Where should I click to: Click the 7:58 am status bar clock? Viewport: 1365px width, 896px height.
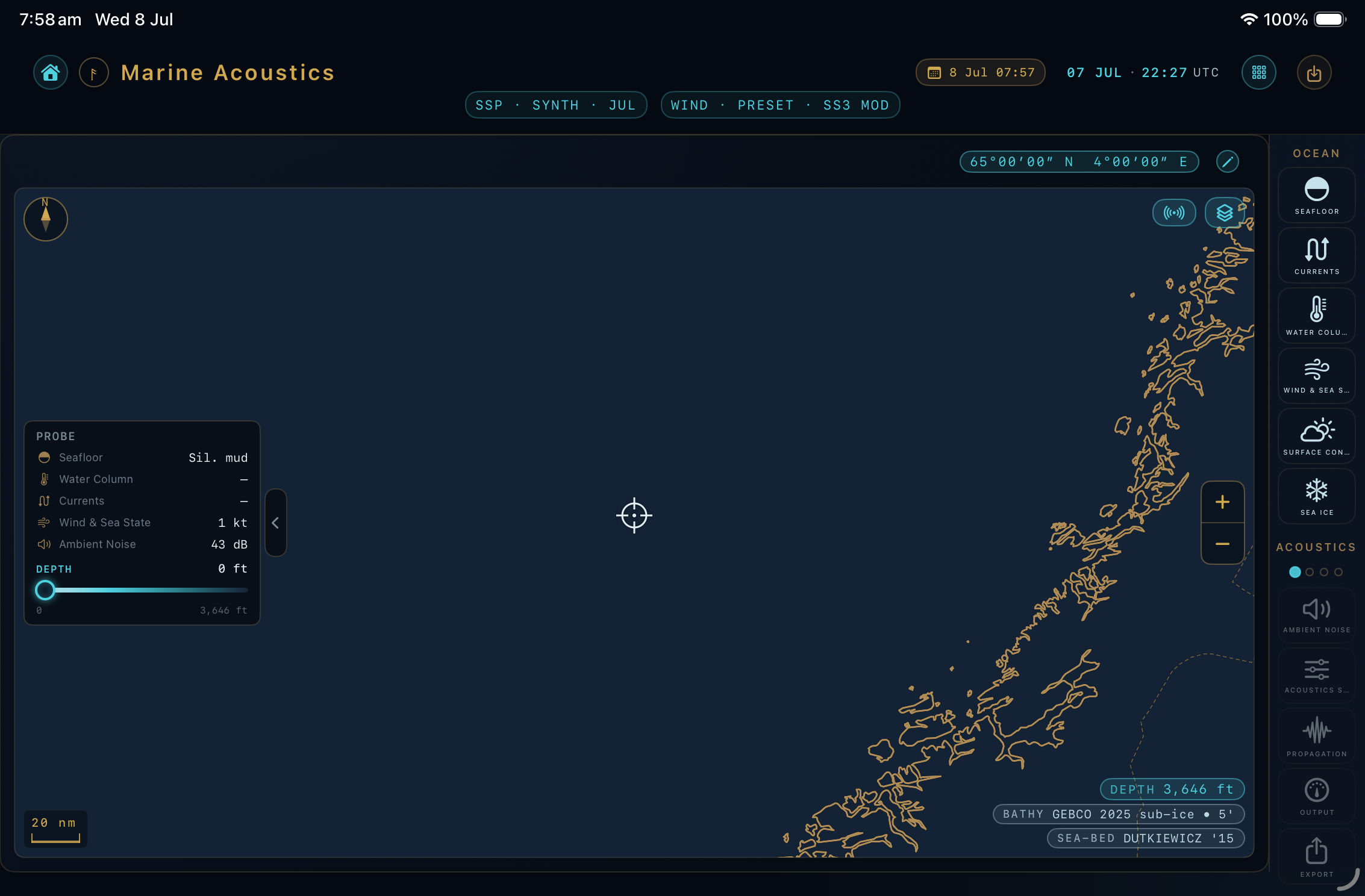(x=51, y=19)
